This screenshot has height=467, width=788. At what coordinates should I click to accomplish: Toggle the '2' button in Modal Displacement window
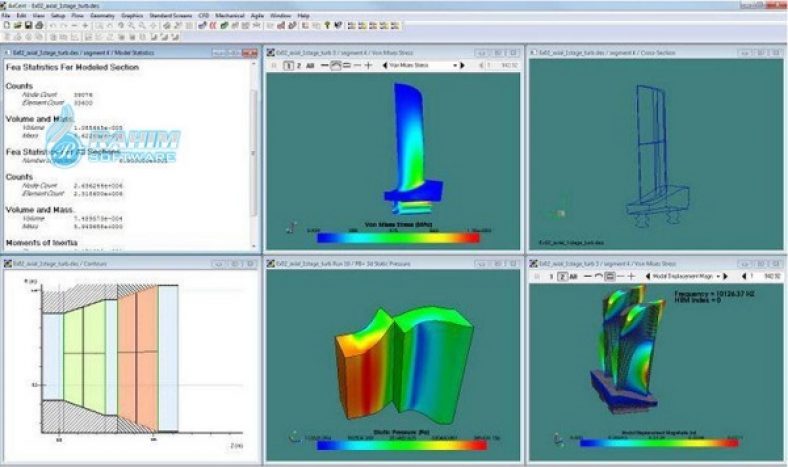click(x=563, y=276)
